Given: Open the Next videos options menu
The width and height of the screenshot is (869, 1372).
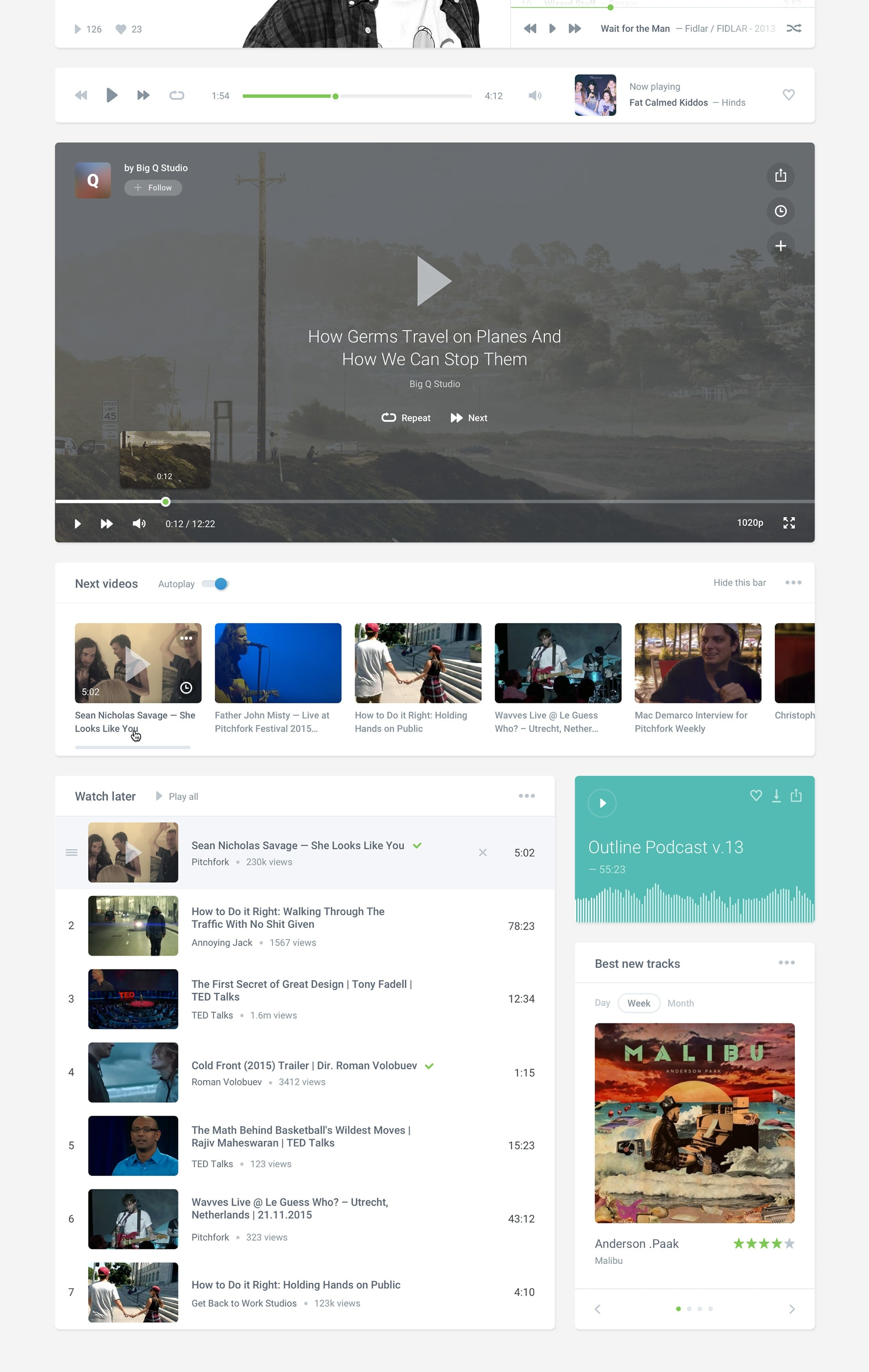Looking at the screenshot, I should click(x=792, y=582).
